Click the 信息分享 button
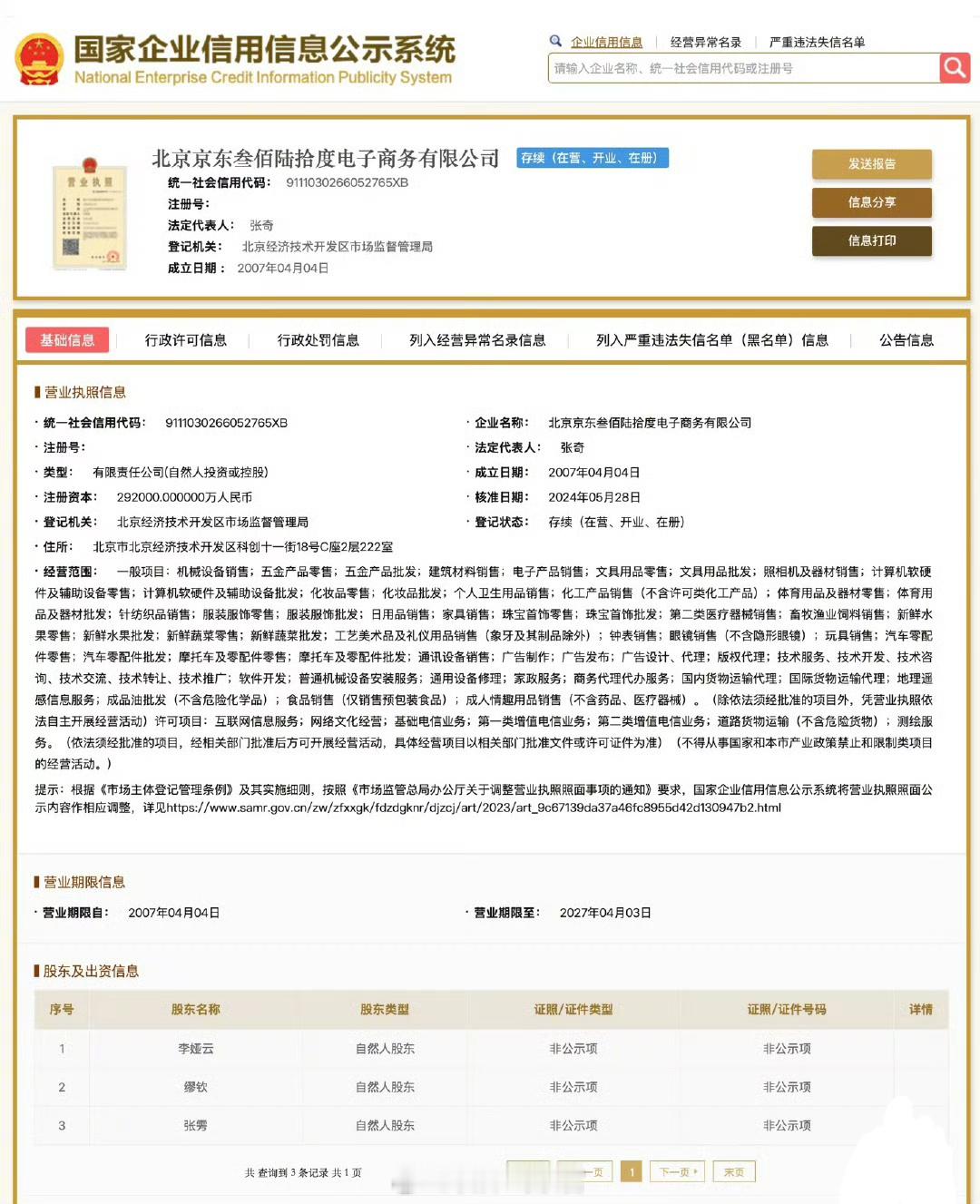The width and height of the screenshot is (980, 1204). [x=872, y=202]
